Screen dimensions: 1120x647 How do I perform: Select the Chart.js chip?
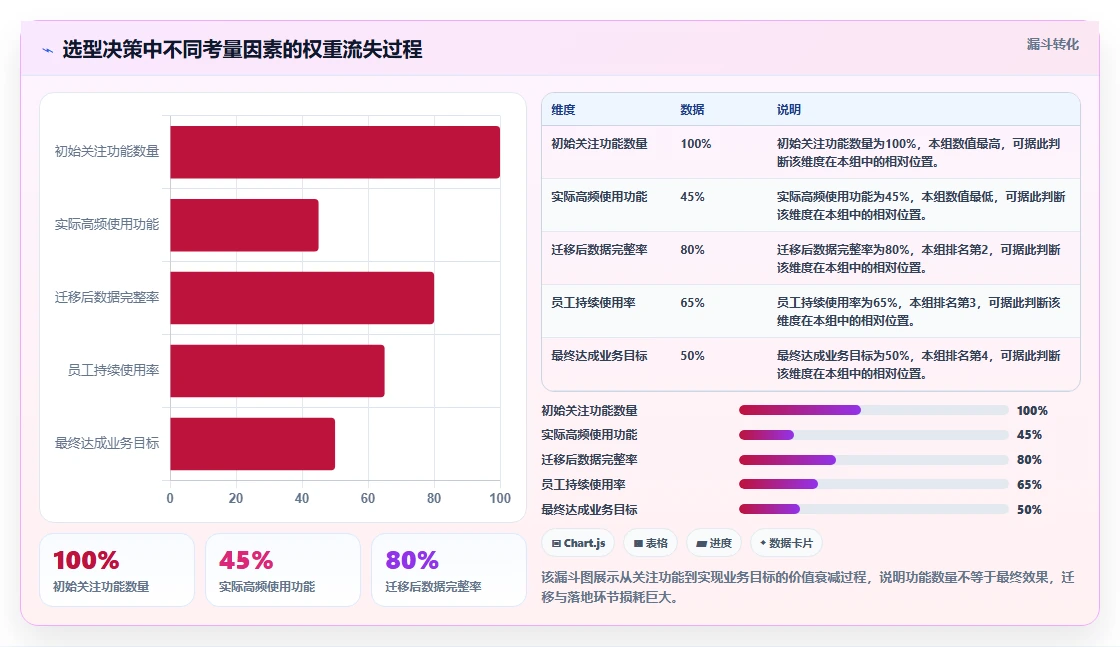579,543
